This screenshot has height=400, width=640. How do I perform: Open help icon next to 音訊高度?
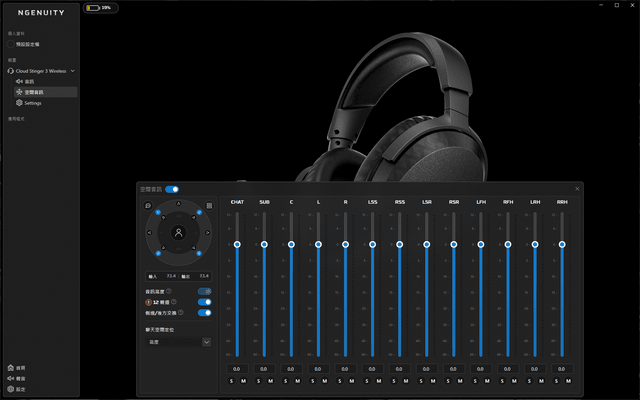(169, 291)
